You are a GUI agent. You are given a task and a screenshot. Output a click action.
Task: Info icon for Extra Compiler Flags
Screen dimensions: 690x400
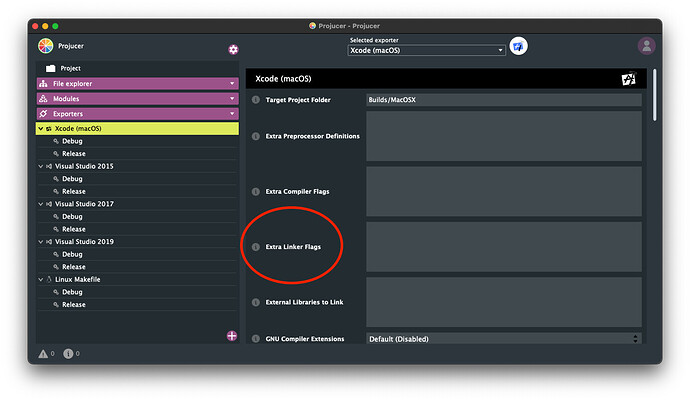pos(256,191)
